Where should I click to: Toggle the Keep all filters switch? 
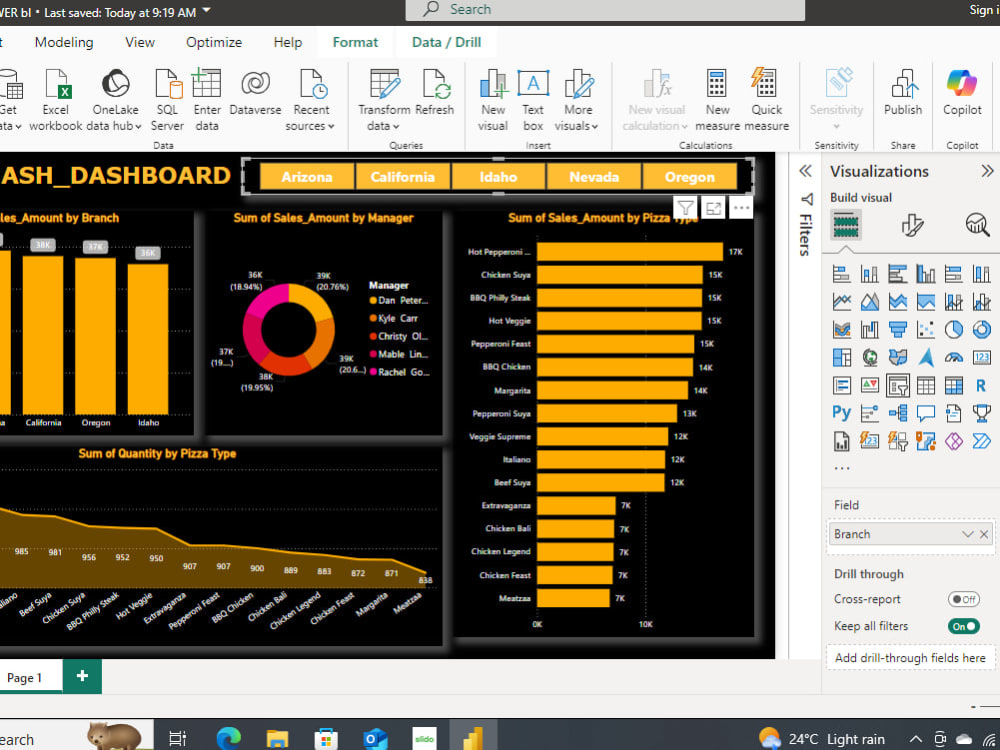[x=963, y=626]
